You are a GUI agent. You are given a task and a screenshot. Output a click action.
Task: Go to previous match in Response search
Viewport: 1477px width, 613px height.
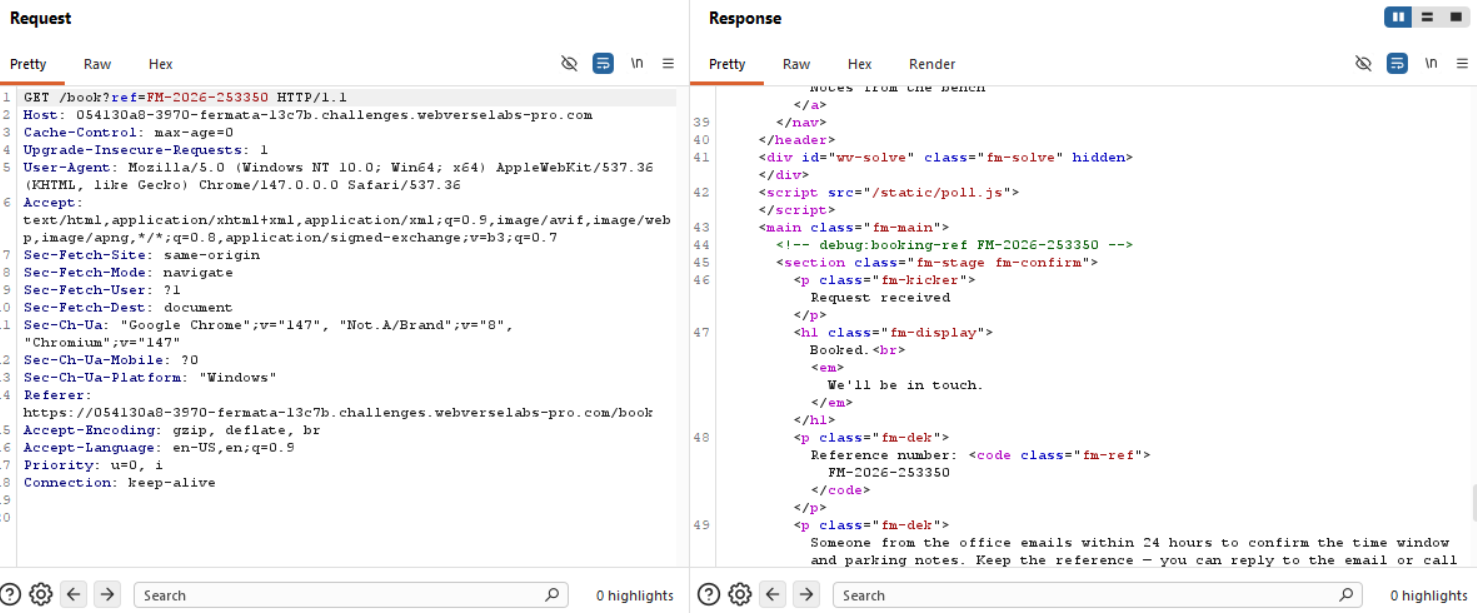tap(773, 595)
